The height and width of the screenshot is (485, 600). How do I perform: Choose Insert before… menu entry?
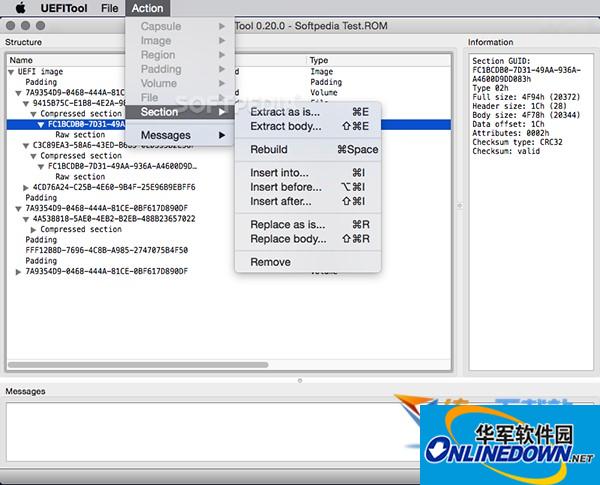308,187
